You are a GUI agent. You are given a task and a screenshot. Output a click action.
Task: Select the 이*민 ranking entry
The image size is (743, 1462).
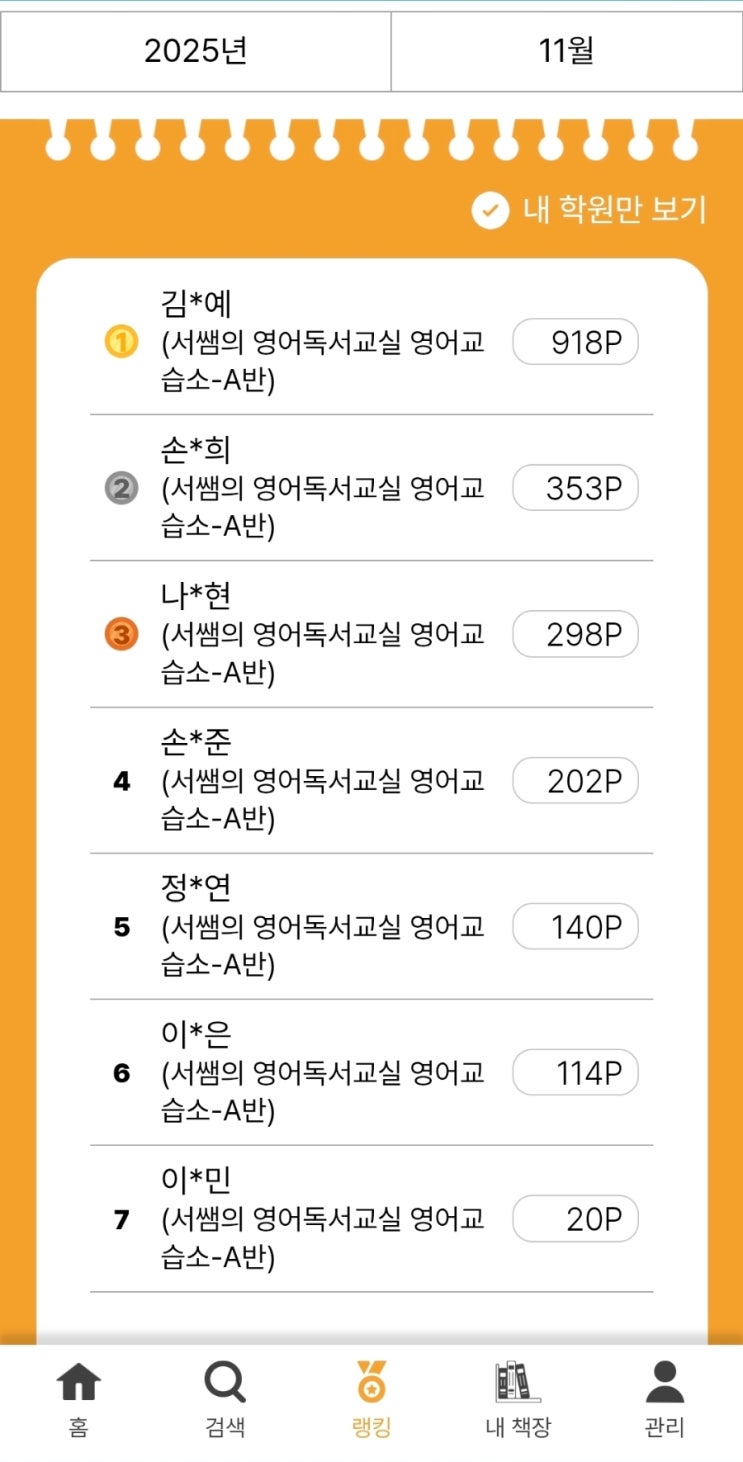coord(320,1219)
